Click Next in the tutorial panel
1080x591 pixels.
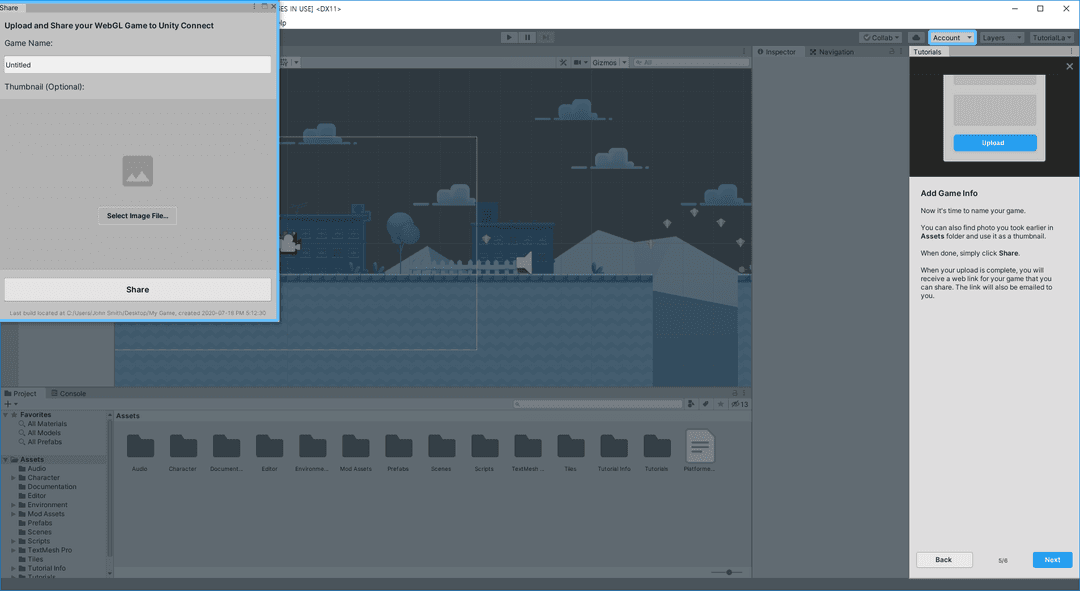(x=1052, y=560)
